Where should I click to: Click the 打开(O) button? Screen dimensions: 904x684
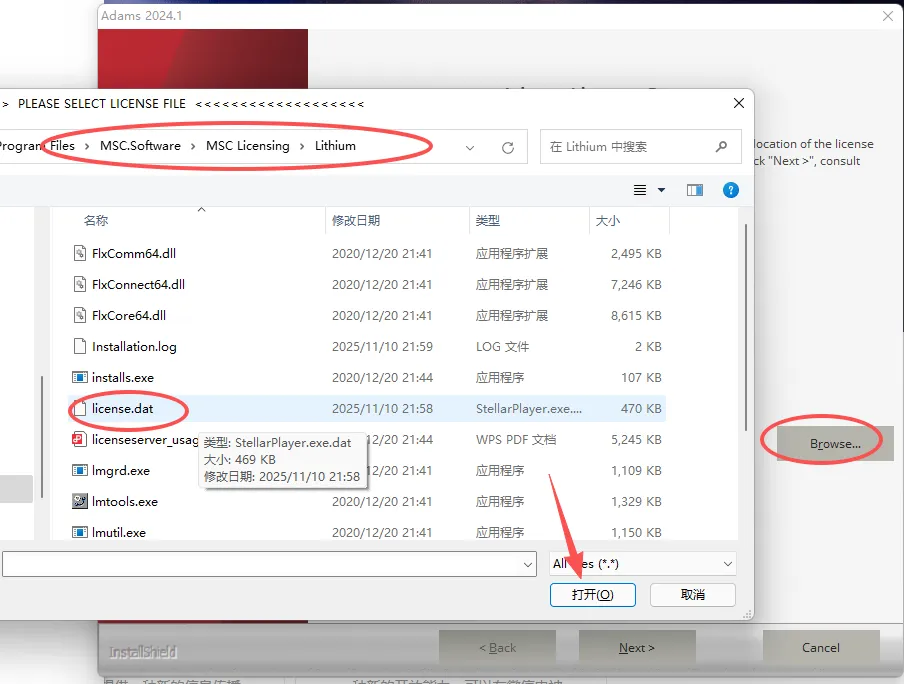point(593,595)
